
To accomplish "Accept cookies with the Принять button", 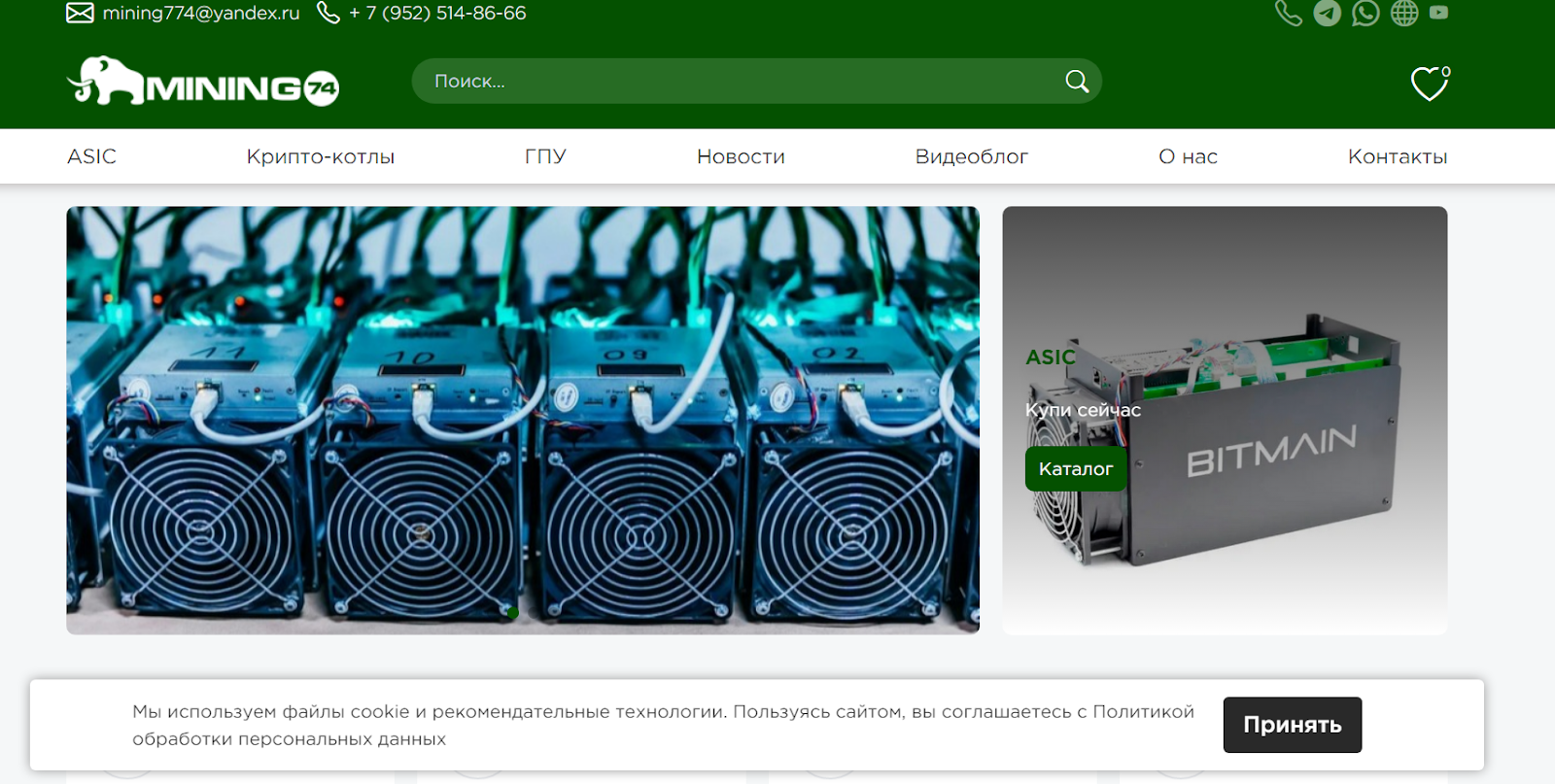I will [x=1293, y=725].
